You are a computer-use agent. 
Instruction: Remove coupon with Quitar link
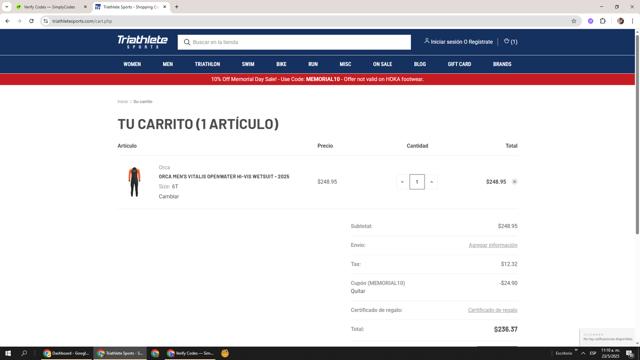coord(358,291)
